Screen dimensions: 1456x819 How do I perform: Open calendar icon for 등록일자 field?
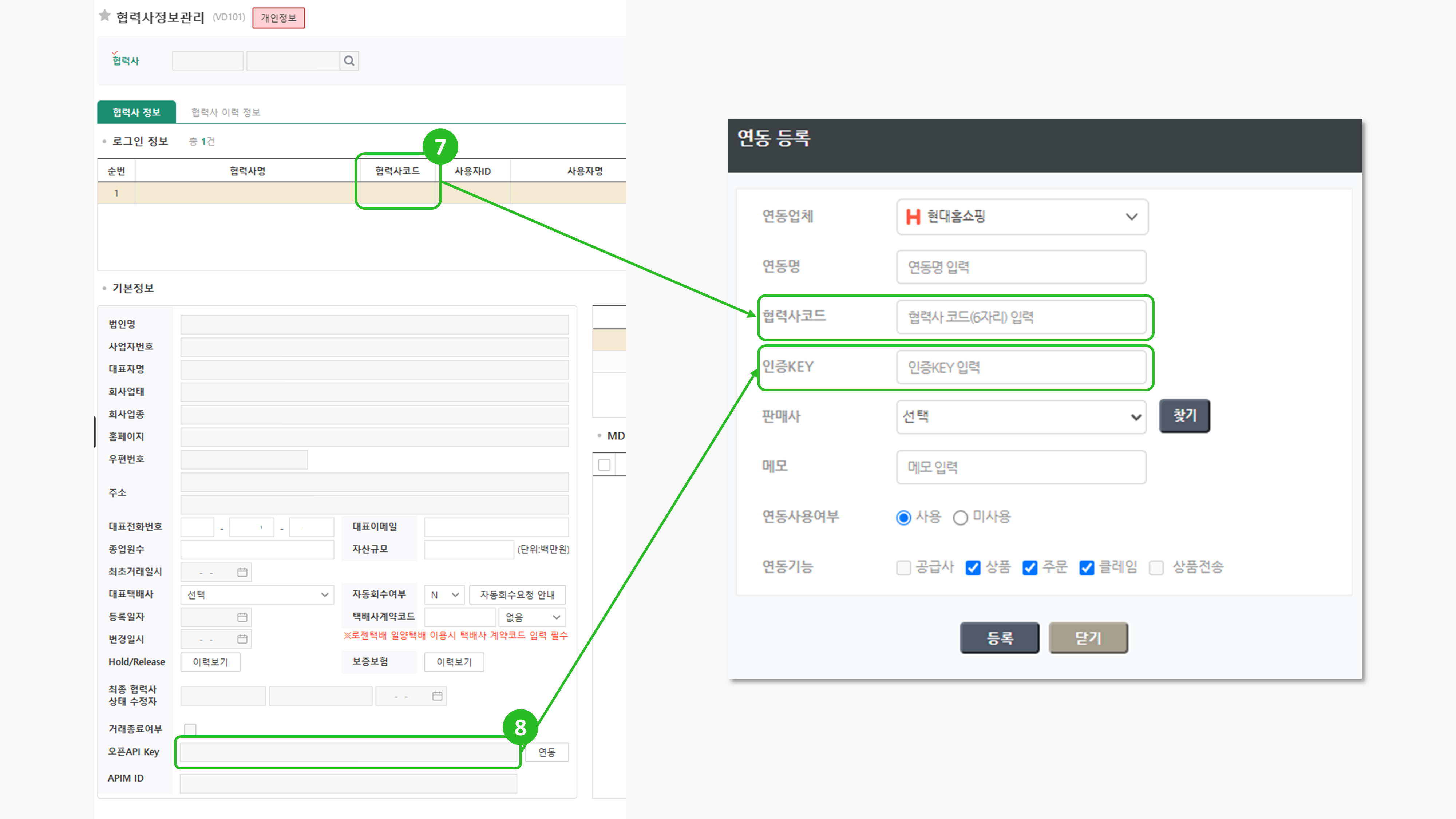(x=242, y=617)
